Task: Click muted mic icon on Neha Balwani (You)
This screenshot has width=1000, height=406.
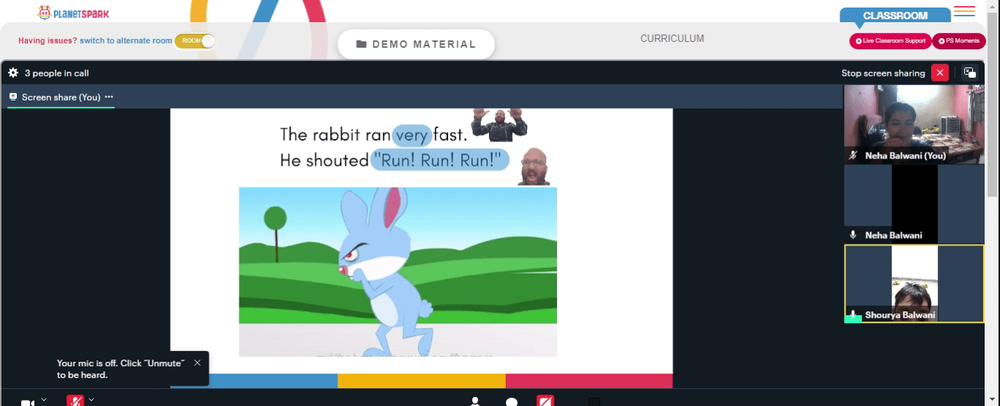Action: point(853,155)
